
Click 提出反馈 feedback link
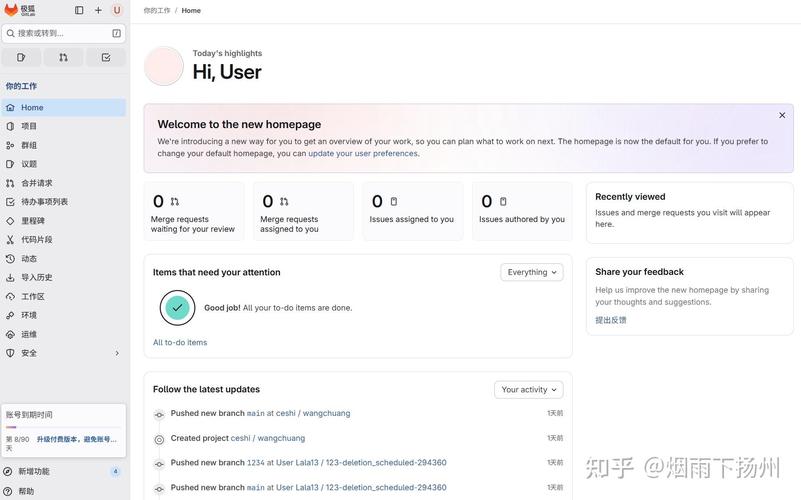pos(610,320)
